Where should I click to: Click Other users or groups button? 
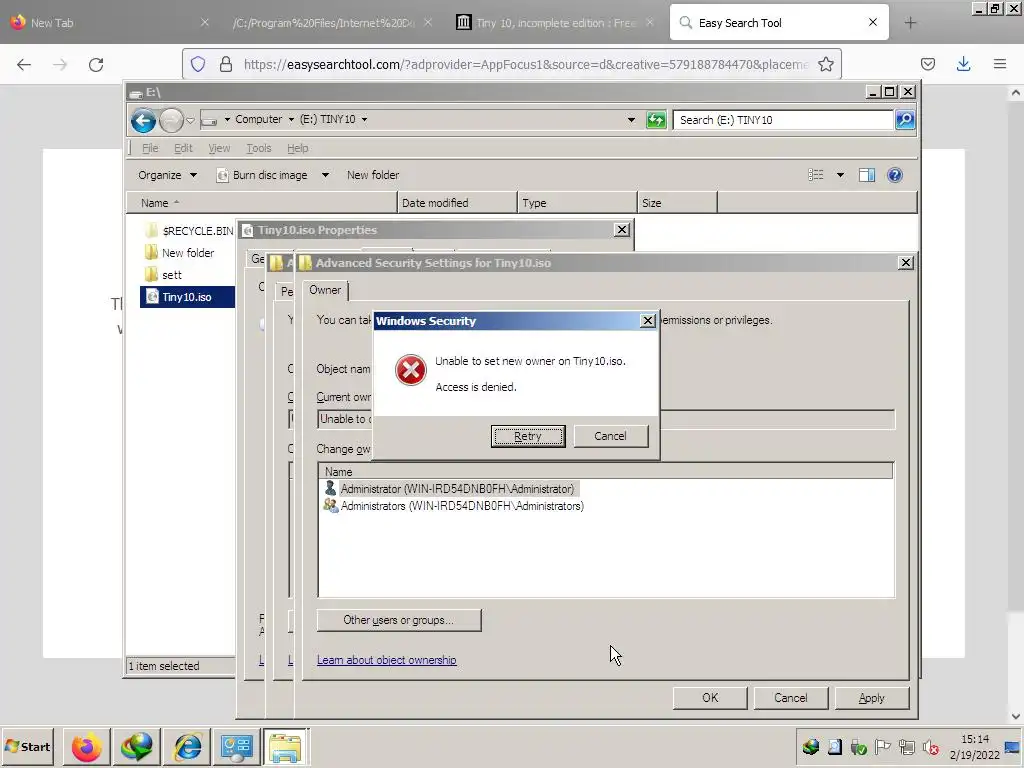pyautogui.click(x=399, y=620)
